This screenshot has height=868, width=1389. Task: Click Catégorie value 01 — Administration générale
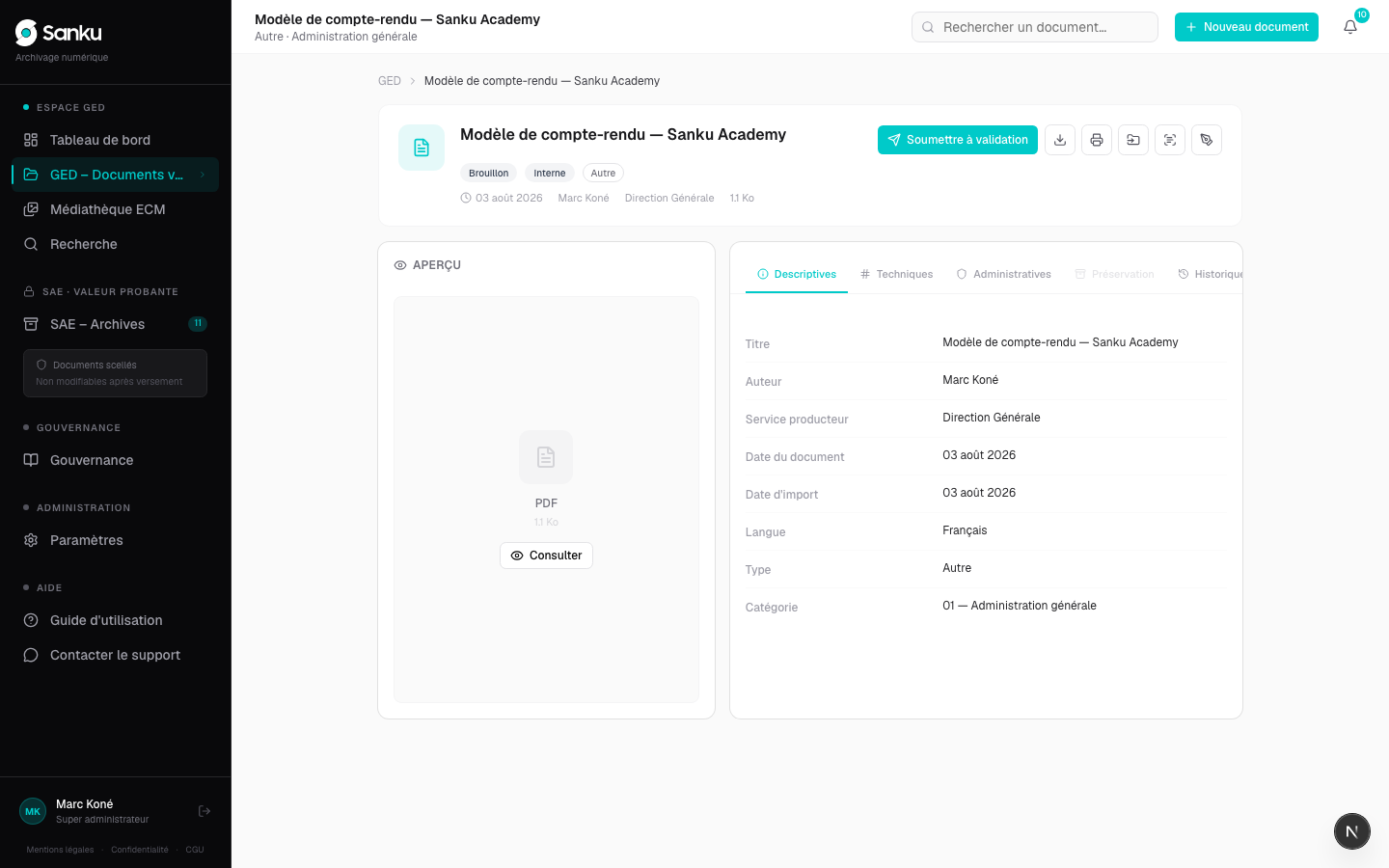[1020, 606]
